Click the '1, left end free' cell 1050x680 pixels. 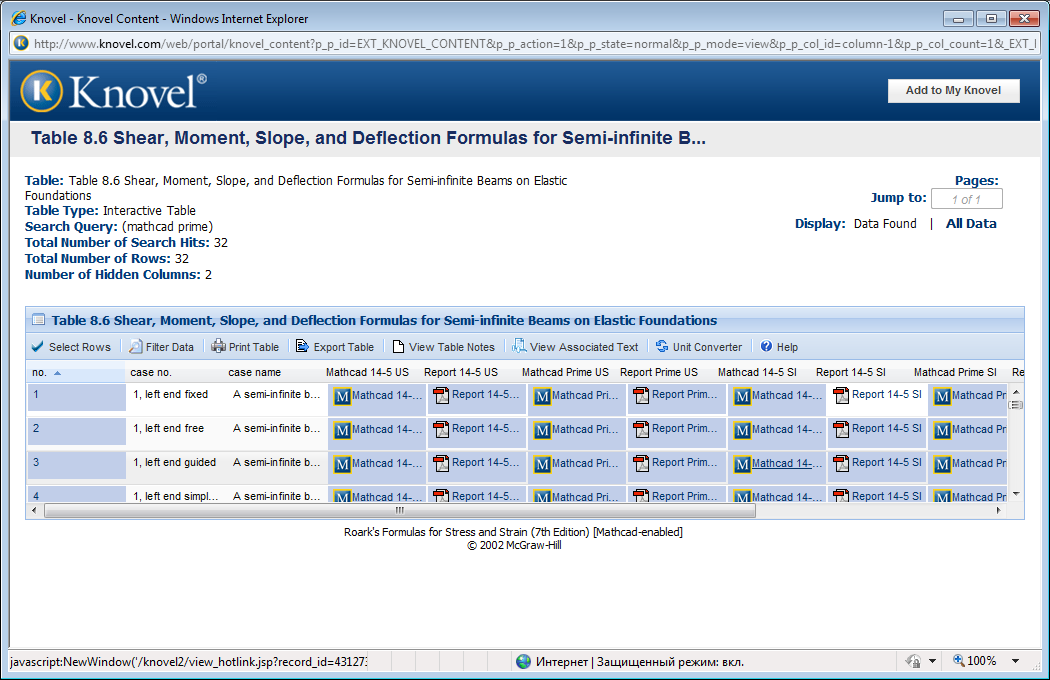(x=168, y=429)
